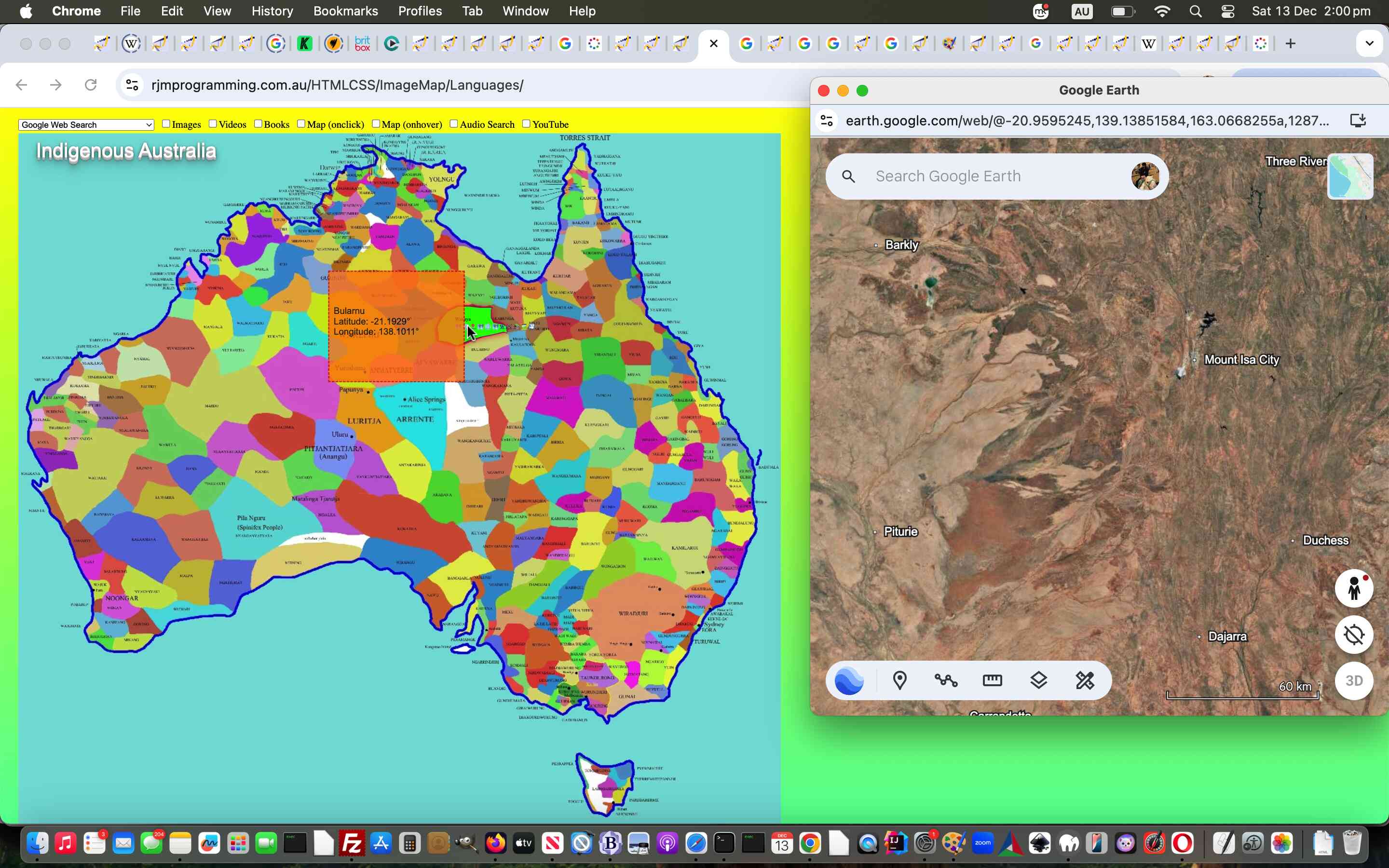This screenshot has height=868, width=1389.
Task: Switch to 3D view
Action: [x=1353, y=681]
